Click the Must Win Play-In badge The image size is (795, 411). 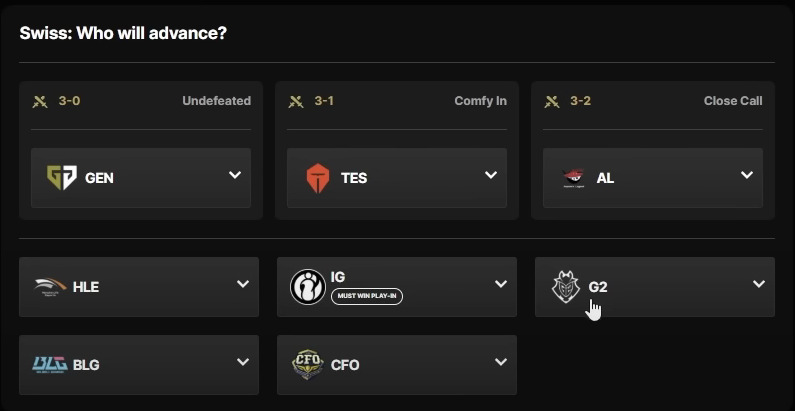click(x=367, y=297)
